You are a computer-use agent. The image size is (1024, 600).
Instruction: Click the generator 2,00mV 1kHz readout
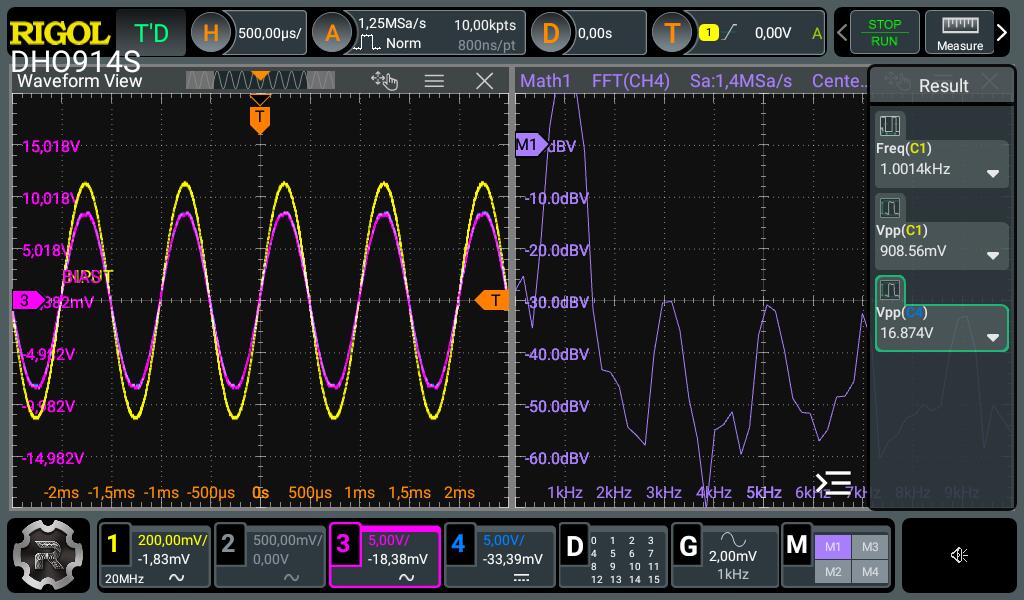[x=733, y=565]
